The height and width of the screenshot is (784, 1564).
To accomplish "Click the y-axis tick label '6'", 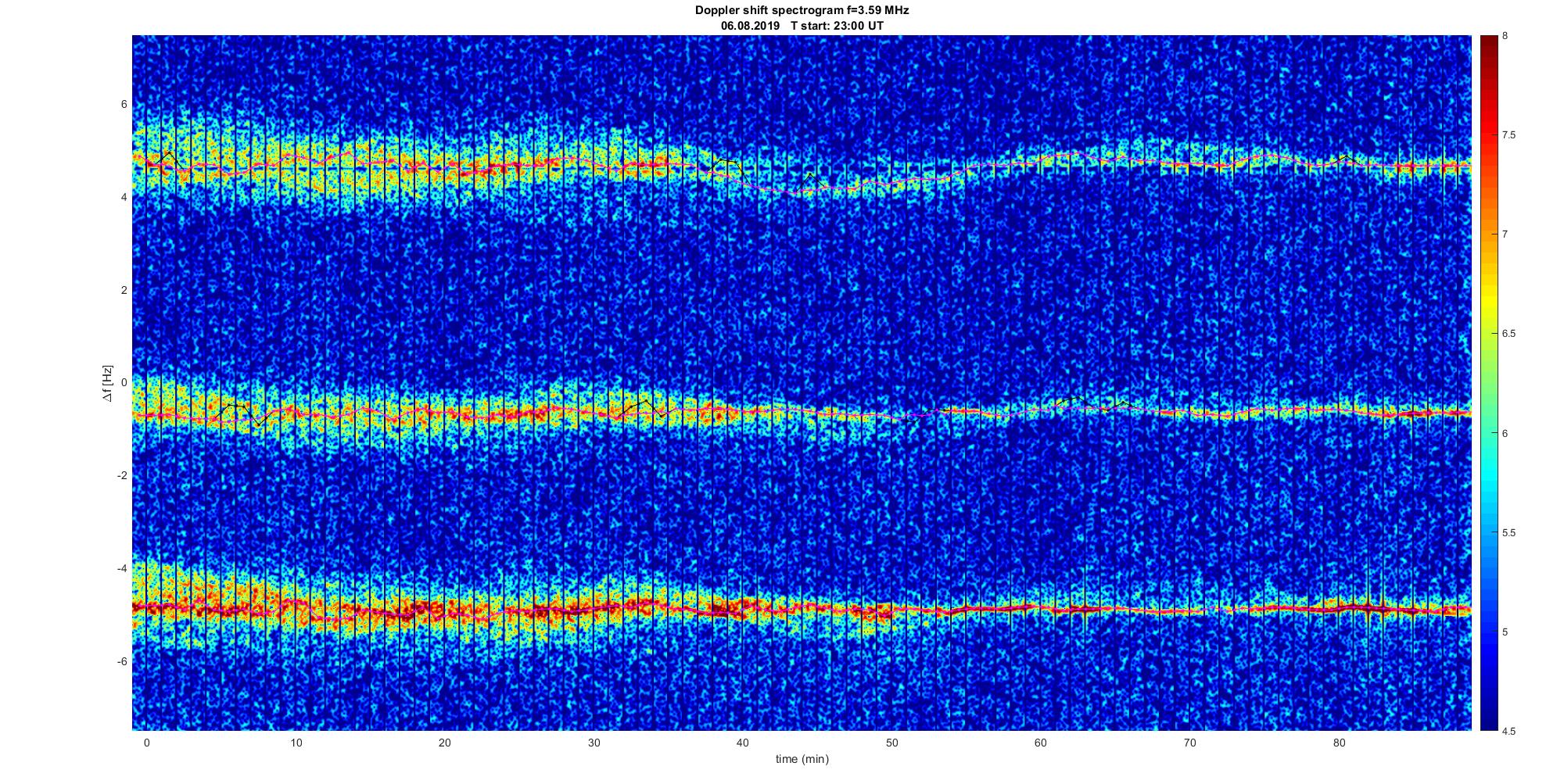I will point(124,105).
